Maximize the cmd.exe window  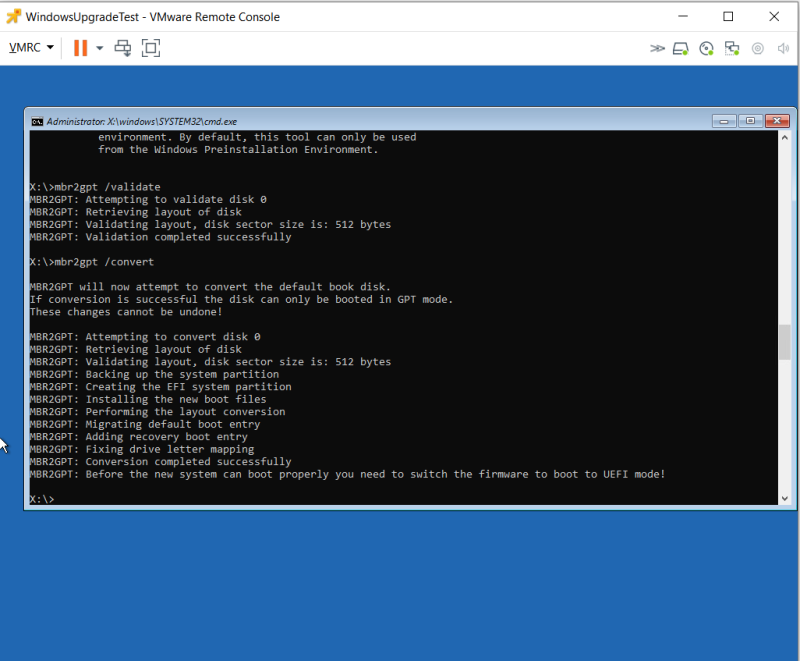coord(750,121)
